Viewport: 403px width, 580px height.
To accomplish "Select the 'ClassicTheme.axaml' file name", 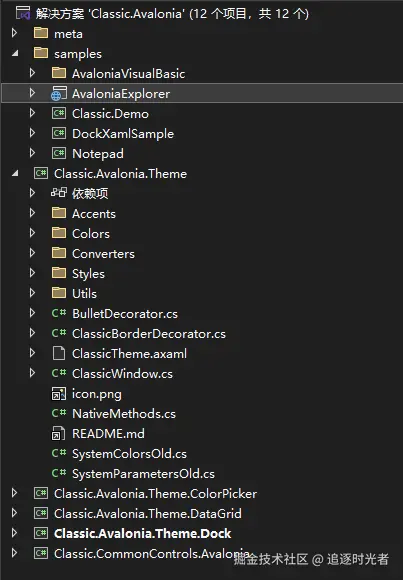I will coord(130,354).
